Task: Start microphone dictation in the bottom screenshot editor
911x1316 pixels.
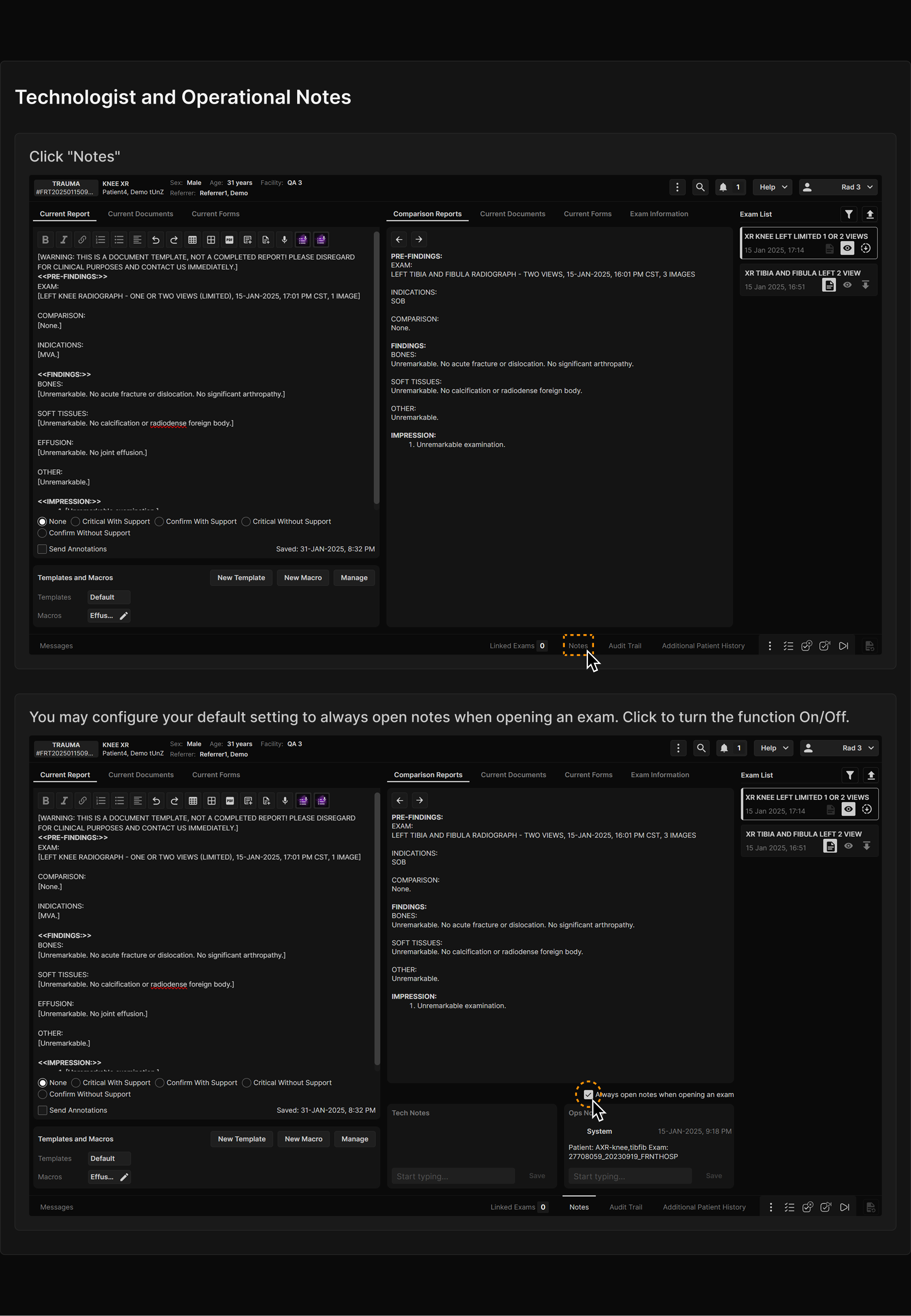Action: click(285, 801)
